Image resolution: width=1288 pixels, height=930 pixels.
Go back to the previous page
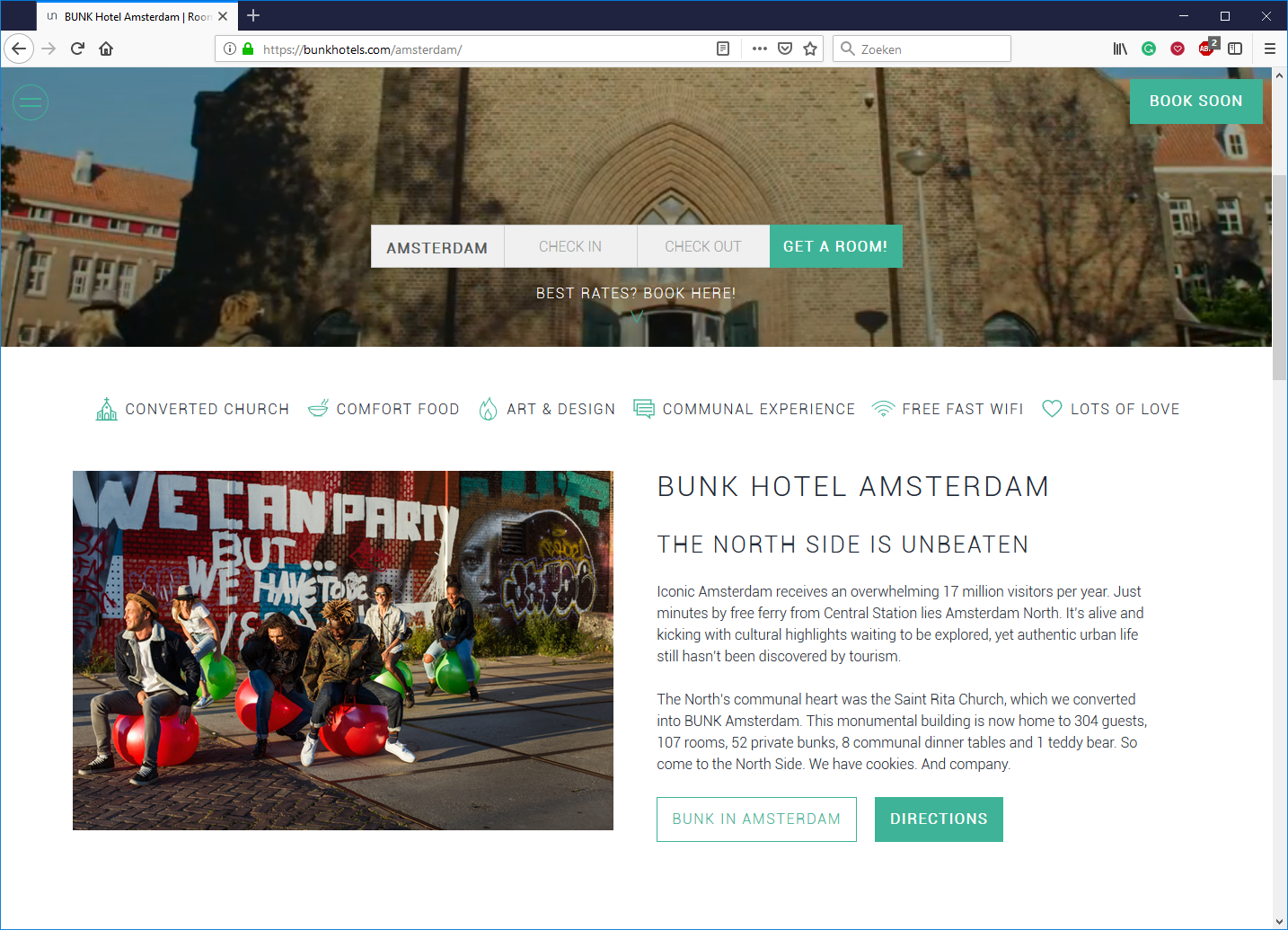click(x=19, y=49)
